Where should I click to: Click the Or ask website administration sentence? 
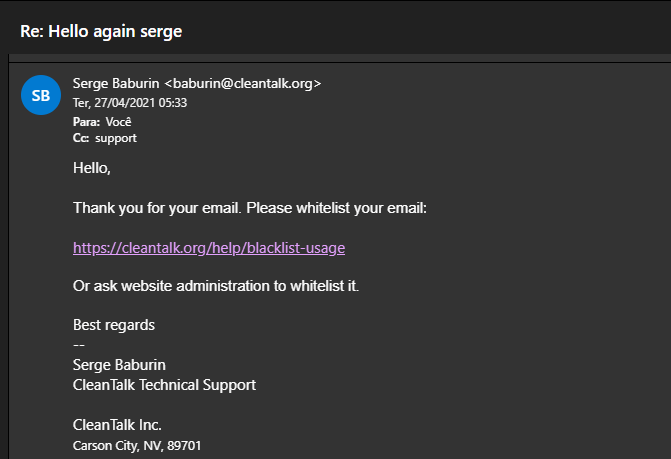(x=216, y=286)
